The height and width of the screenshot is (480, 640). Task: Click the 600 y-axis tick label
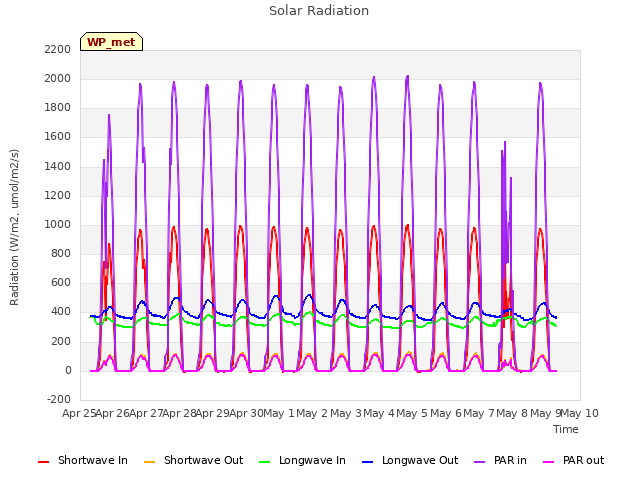(x=61, y=282)
